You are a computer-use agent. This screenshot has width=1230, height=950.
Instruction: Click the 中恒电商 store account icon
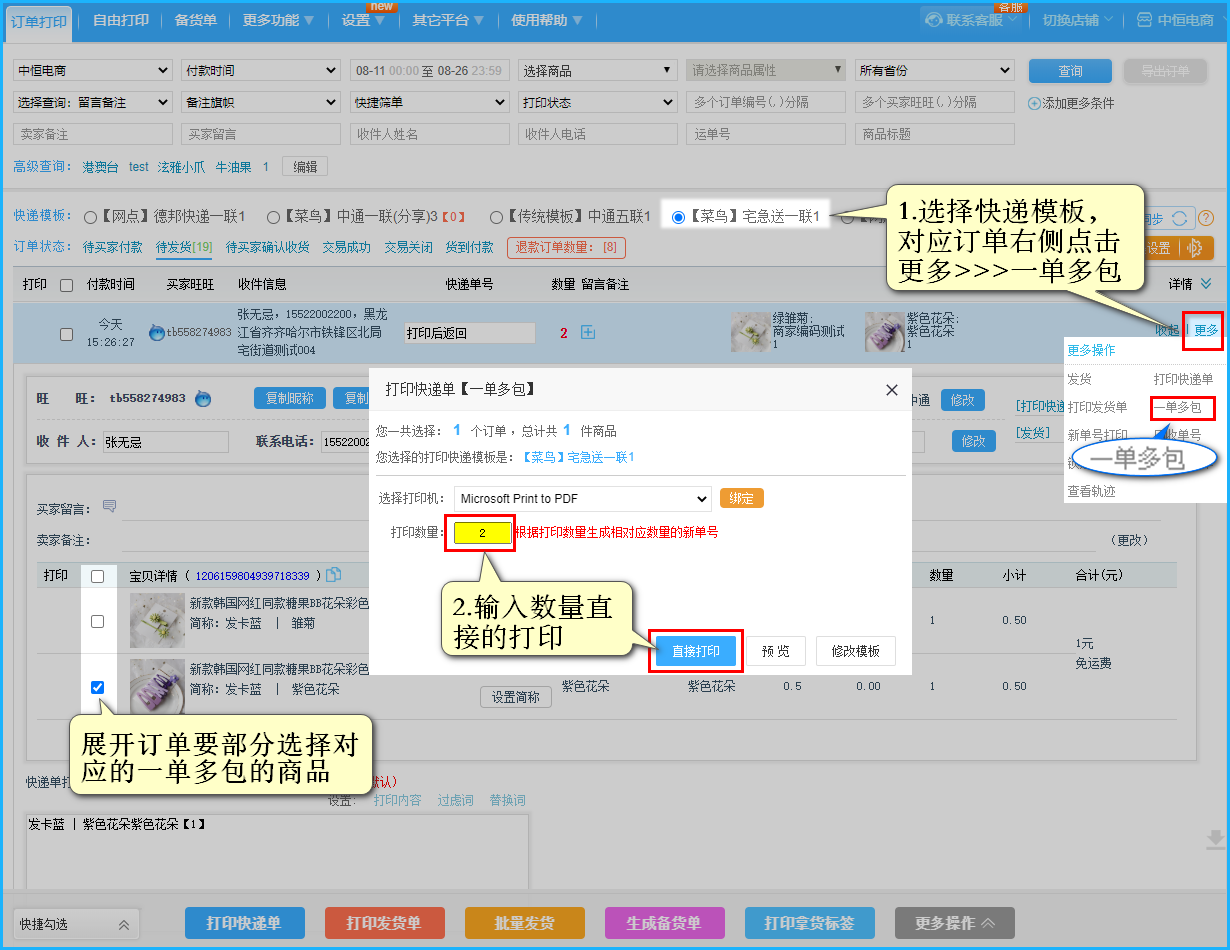(x=1144, y=20)
